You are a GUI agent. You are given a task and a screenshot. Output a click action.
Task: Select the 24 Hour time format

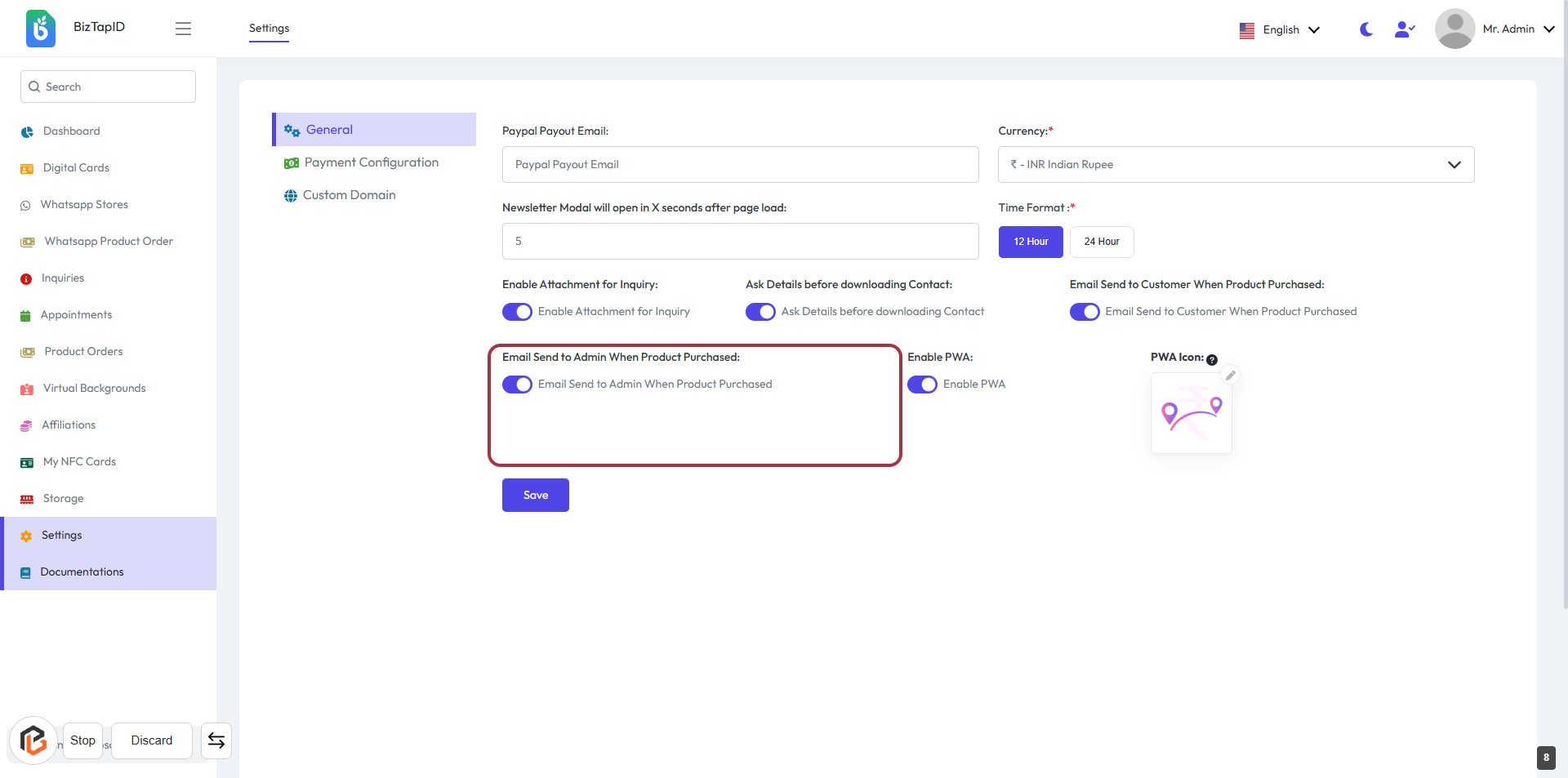tap(1101, 242)
